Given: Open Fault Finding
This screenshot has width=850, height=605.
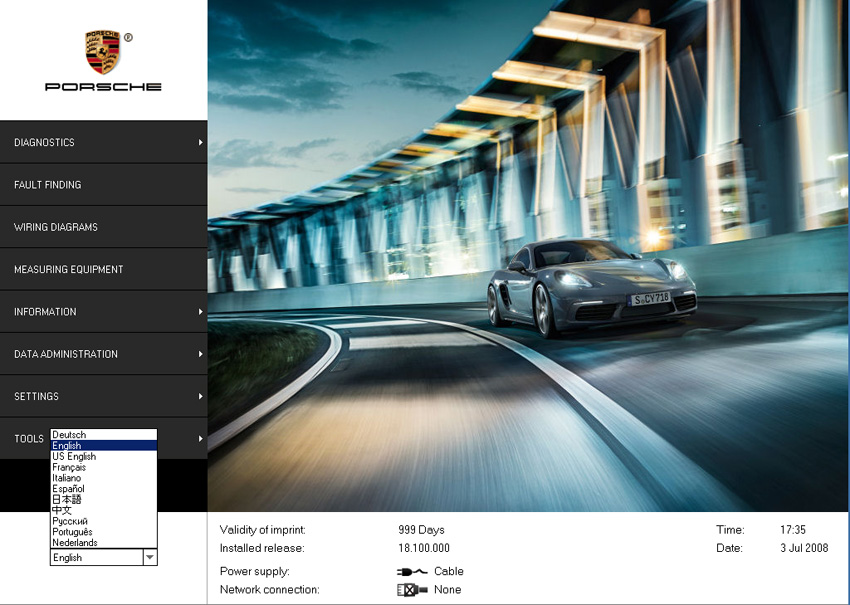Looking at the screenshot, I should [x=104, y=184].
